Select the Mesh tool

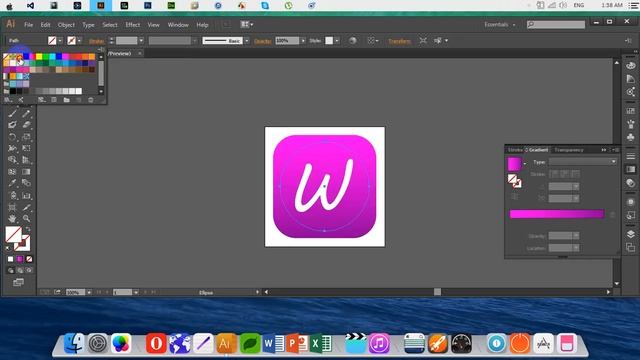13,172
